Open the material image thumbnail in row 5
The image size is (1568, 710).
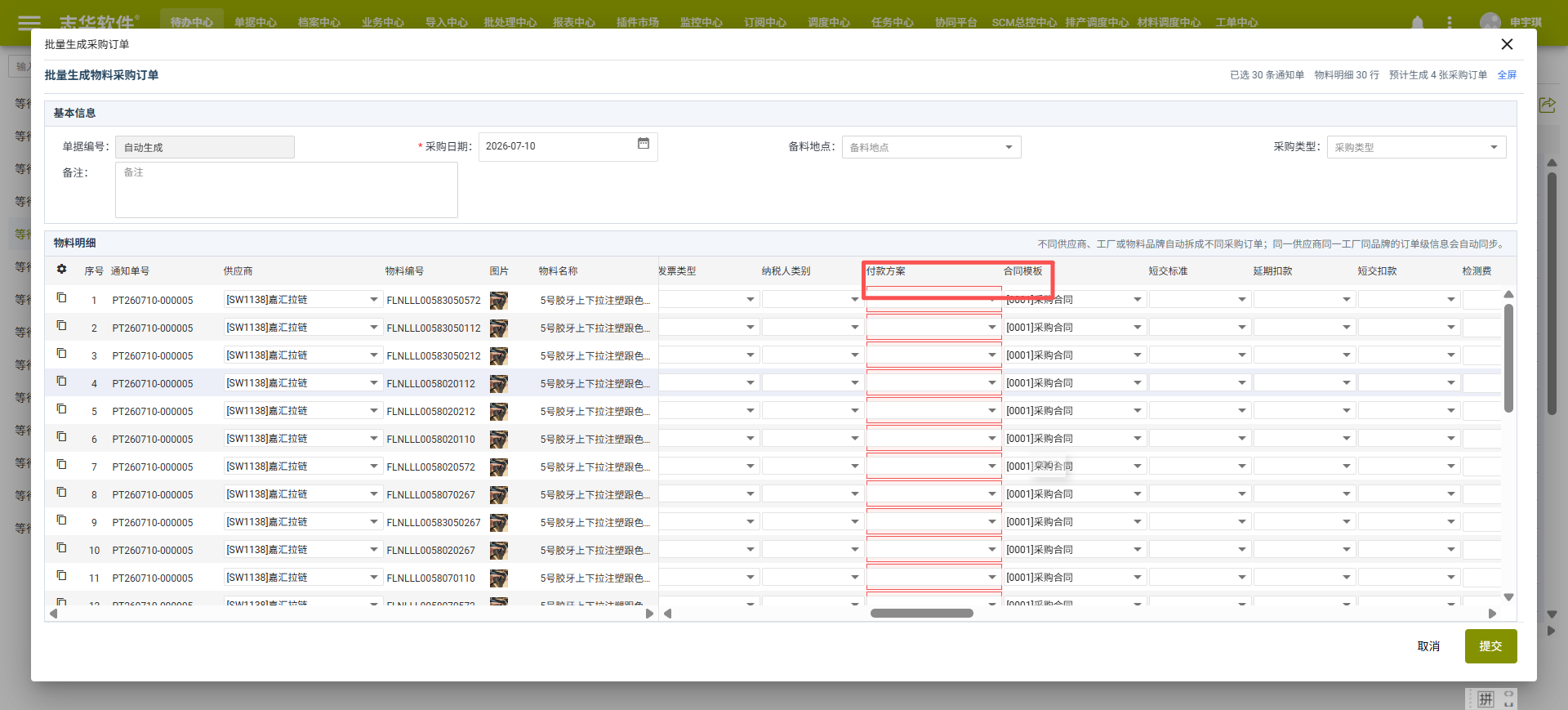[x=499, y=412]
